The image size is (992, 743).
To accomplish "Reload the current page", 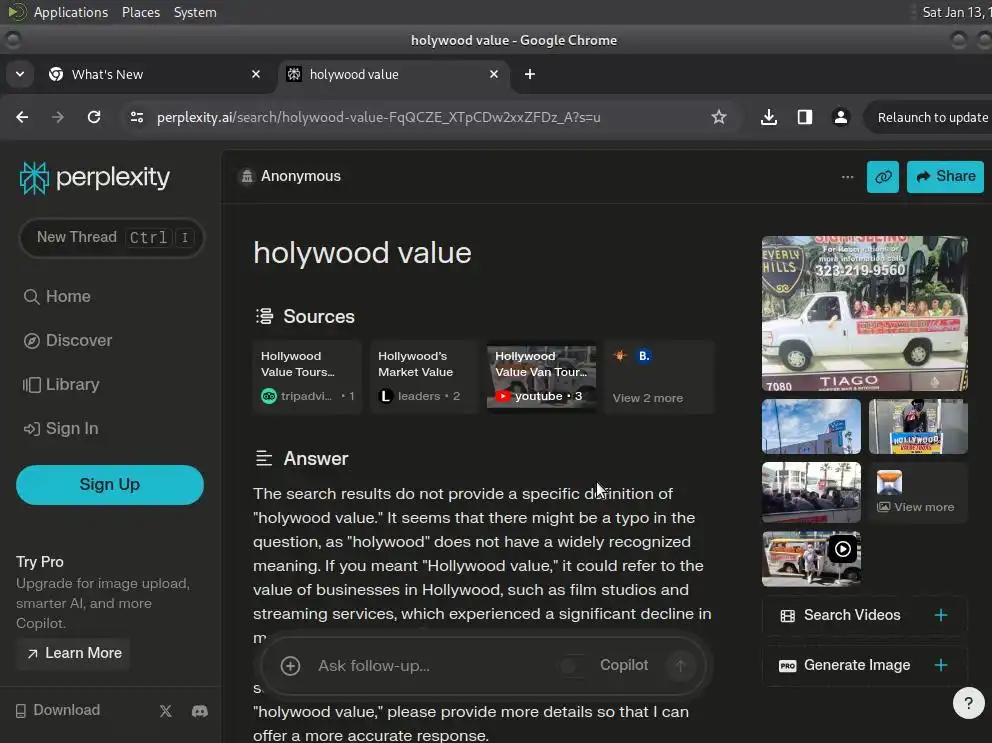I will click(x=94, y=117).
